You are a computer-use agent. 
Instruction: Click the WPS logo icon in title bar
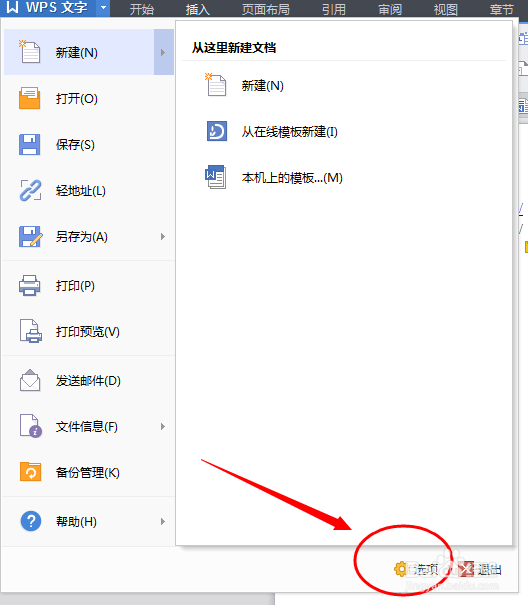(x=12, y=7)
